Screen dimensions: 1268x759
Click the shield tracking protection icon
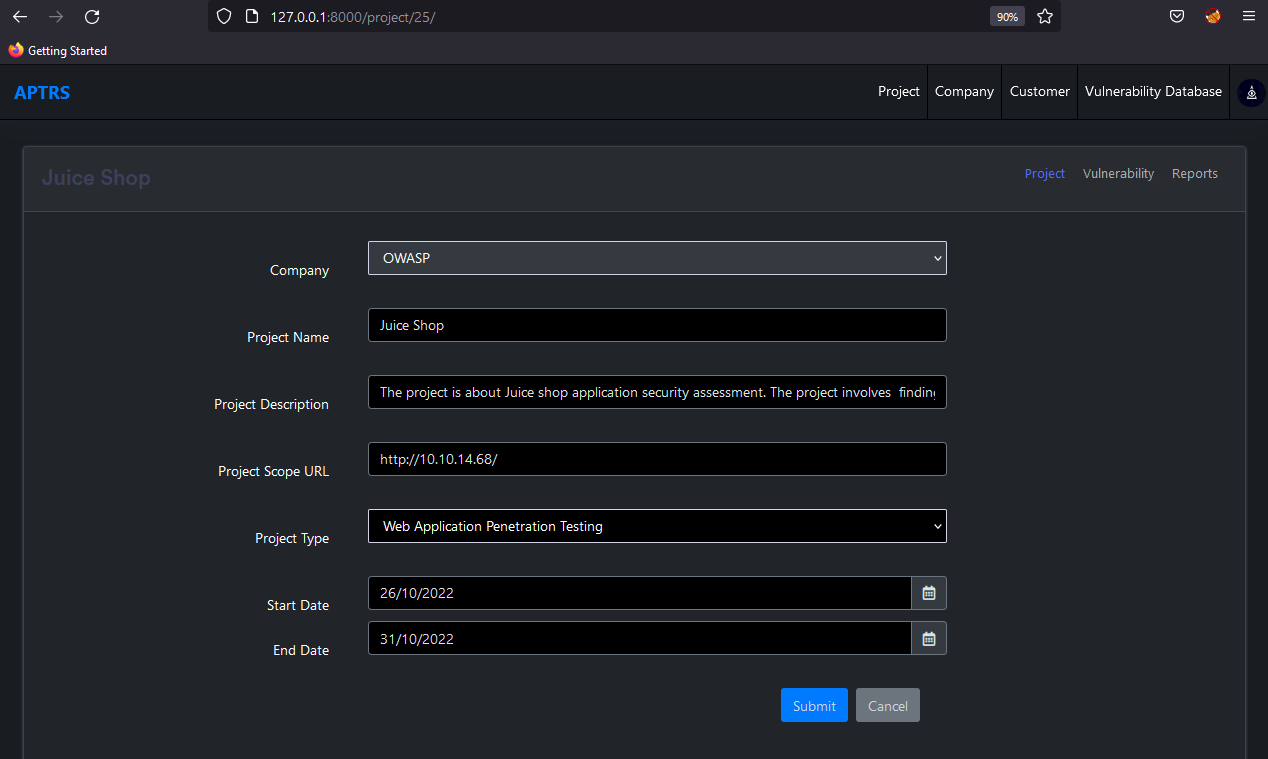coord(224,16)
